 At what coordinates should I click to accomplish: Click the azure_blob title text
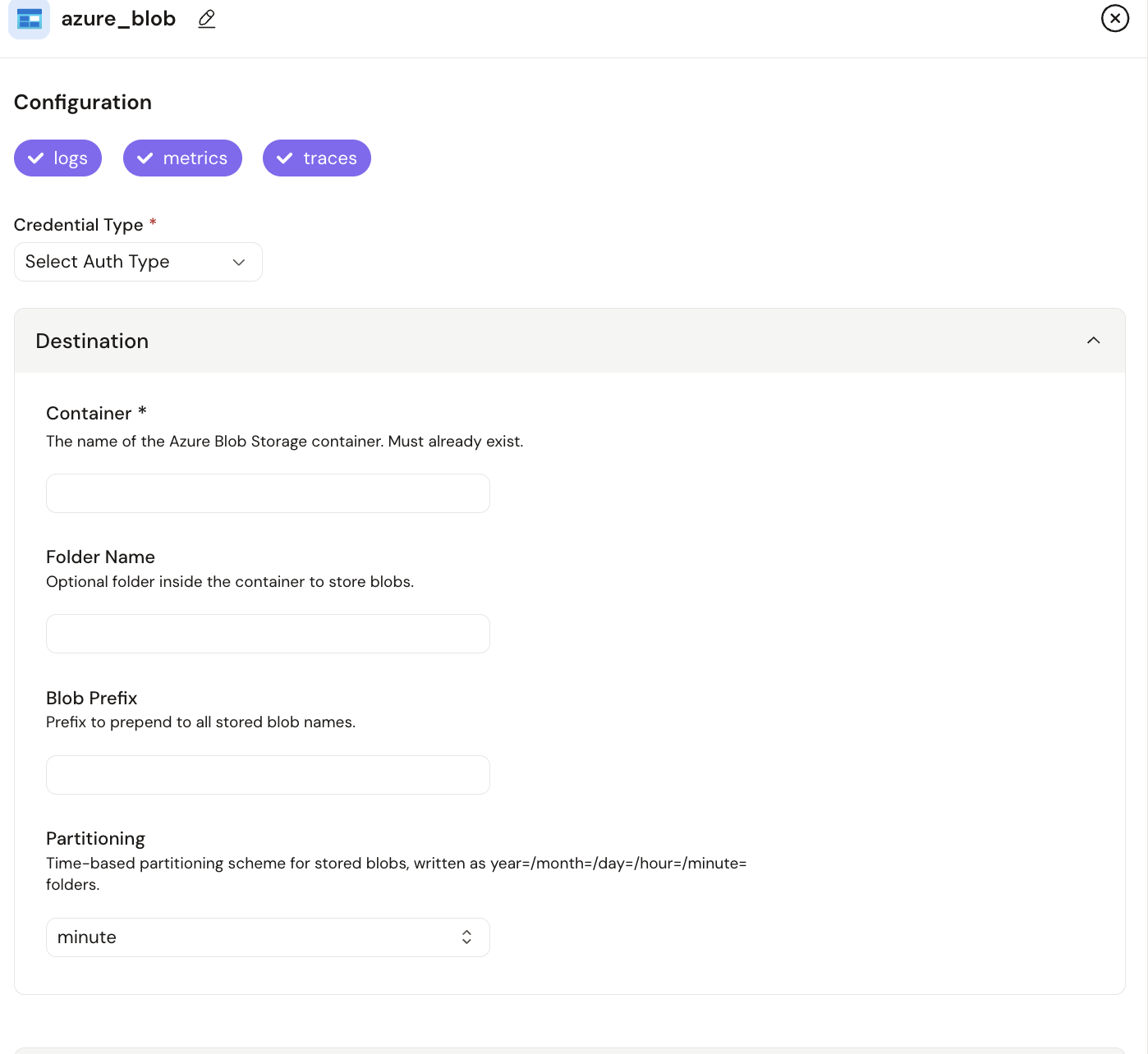coord(118,19)
